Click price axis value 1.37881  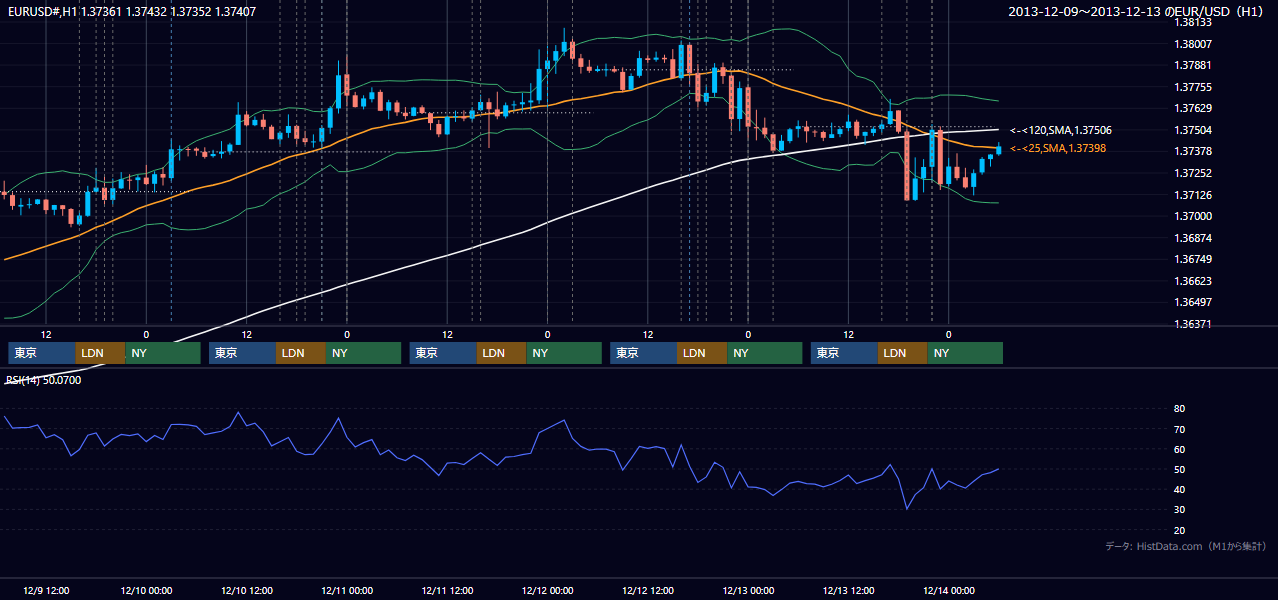1194,66
